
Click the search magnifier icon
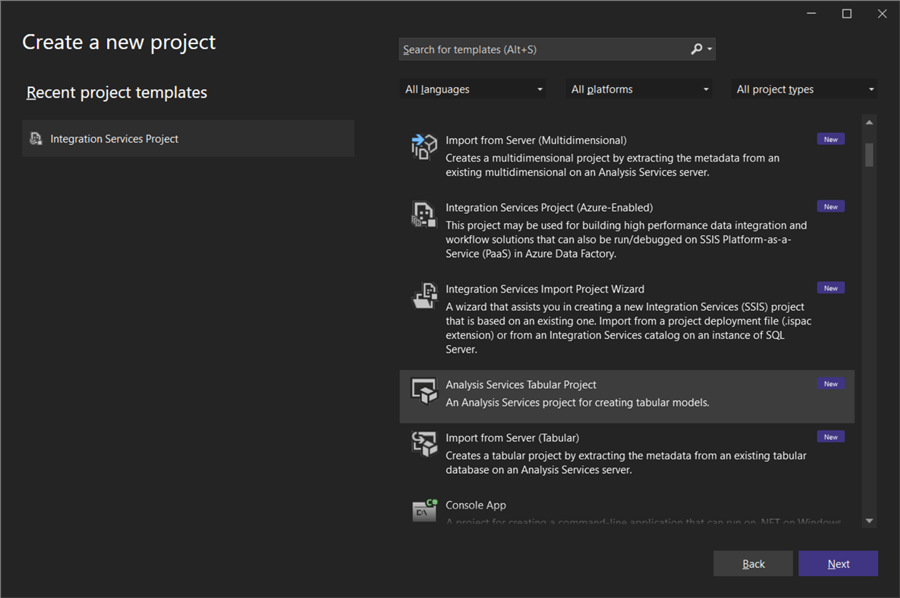coord(696,49)
